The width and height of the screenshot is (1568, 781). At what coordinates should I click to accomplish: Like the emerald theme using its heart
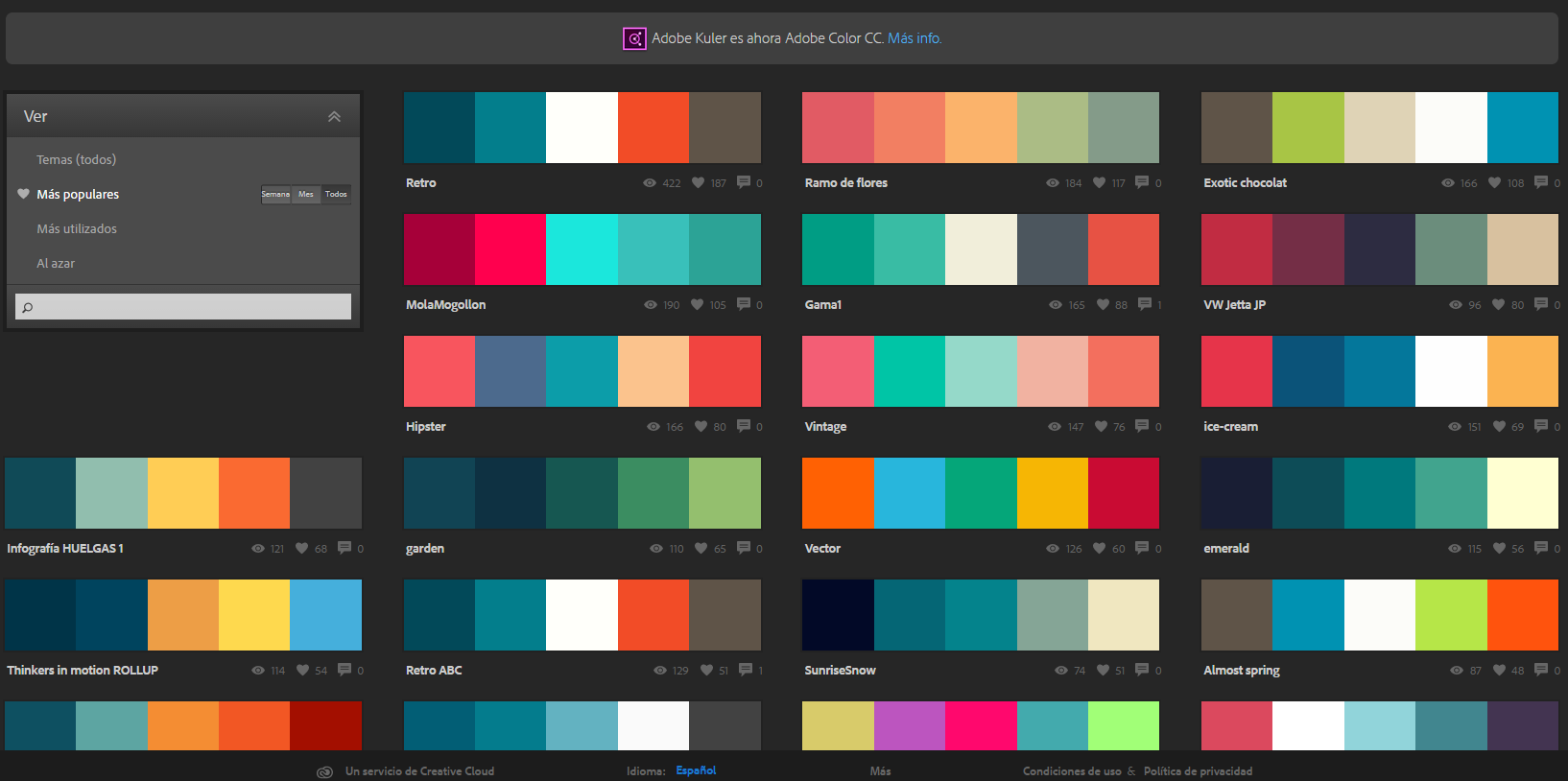(1499, 549)
